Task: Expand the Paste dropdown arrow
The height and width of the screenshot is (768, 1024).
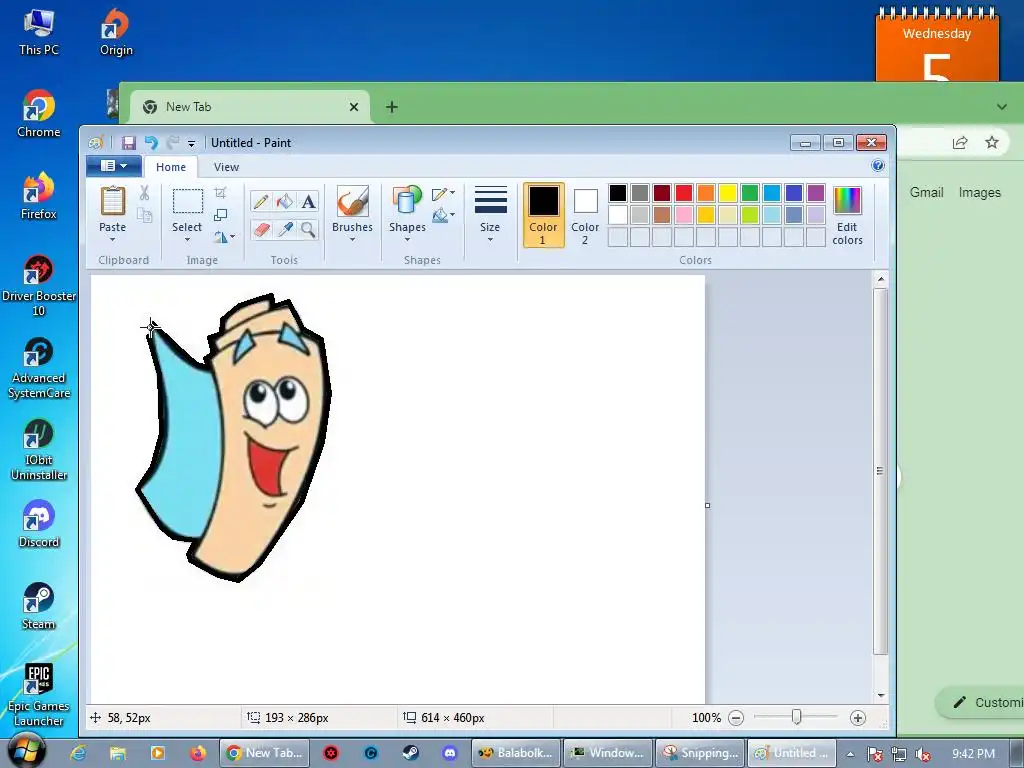Action: tap(112, 240)
